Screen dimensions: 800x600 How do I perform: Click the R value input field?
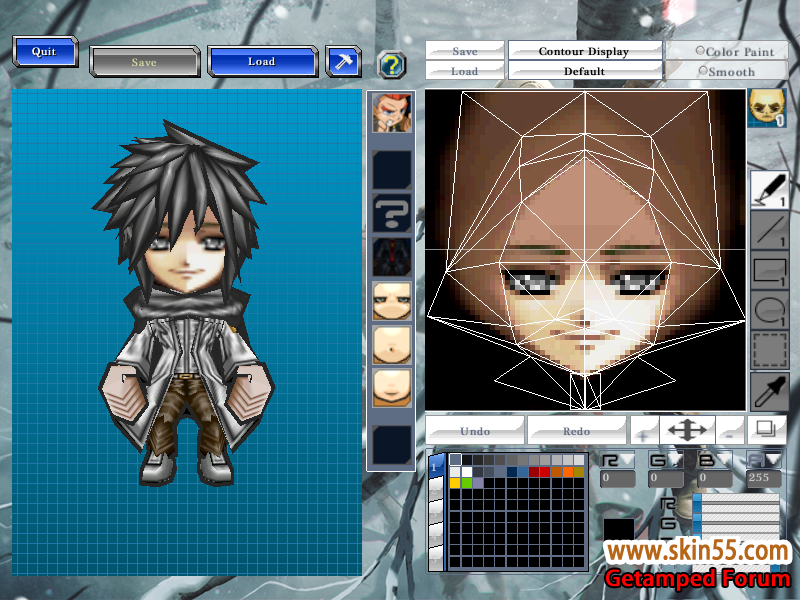[617, 478]
